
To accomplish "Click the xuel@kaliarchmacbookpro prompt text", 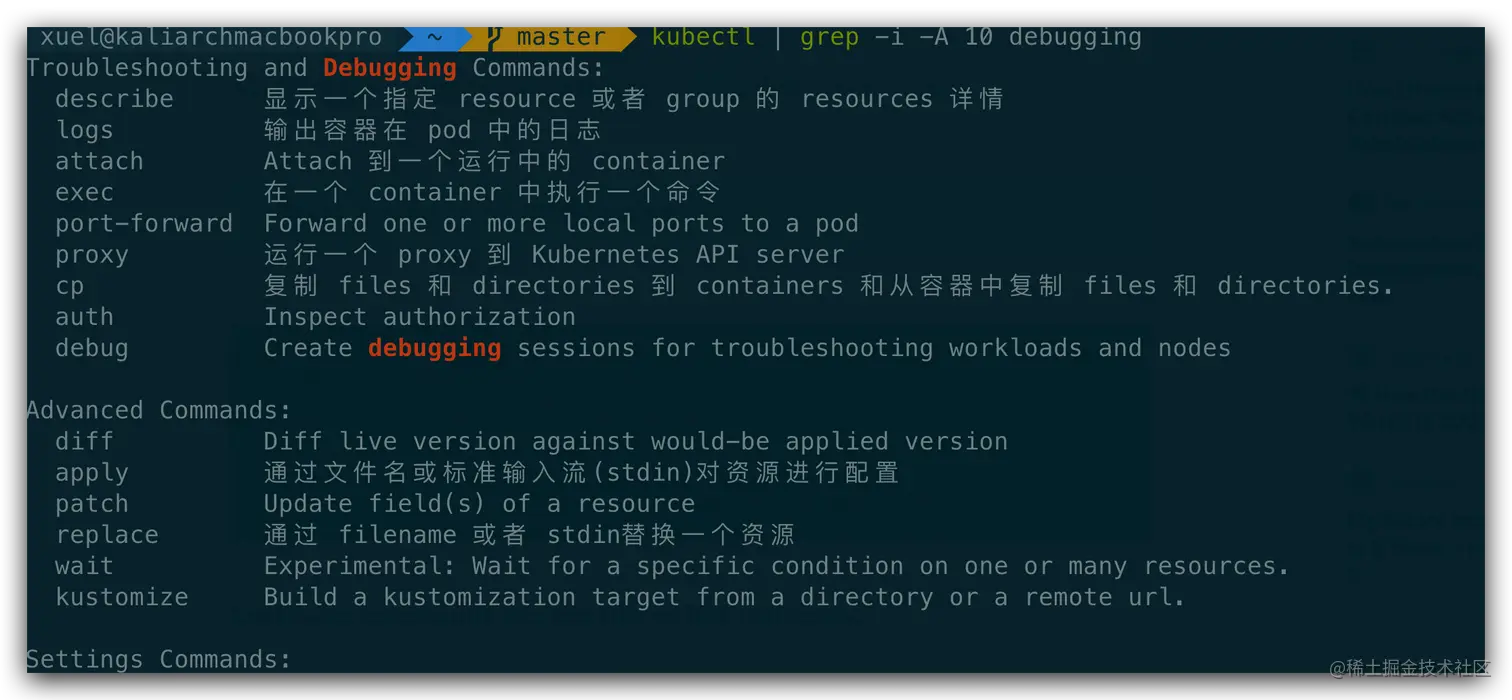I will 211,37.
